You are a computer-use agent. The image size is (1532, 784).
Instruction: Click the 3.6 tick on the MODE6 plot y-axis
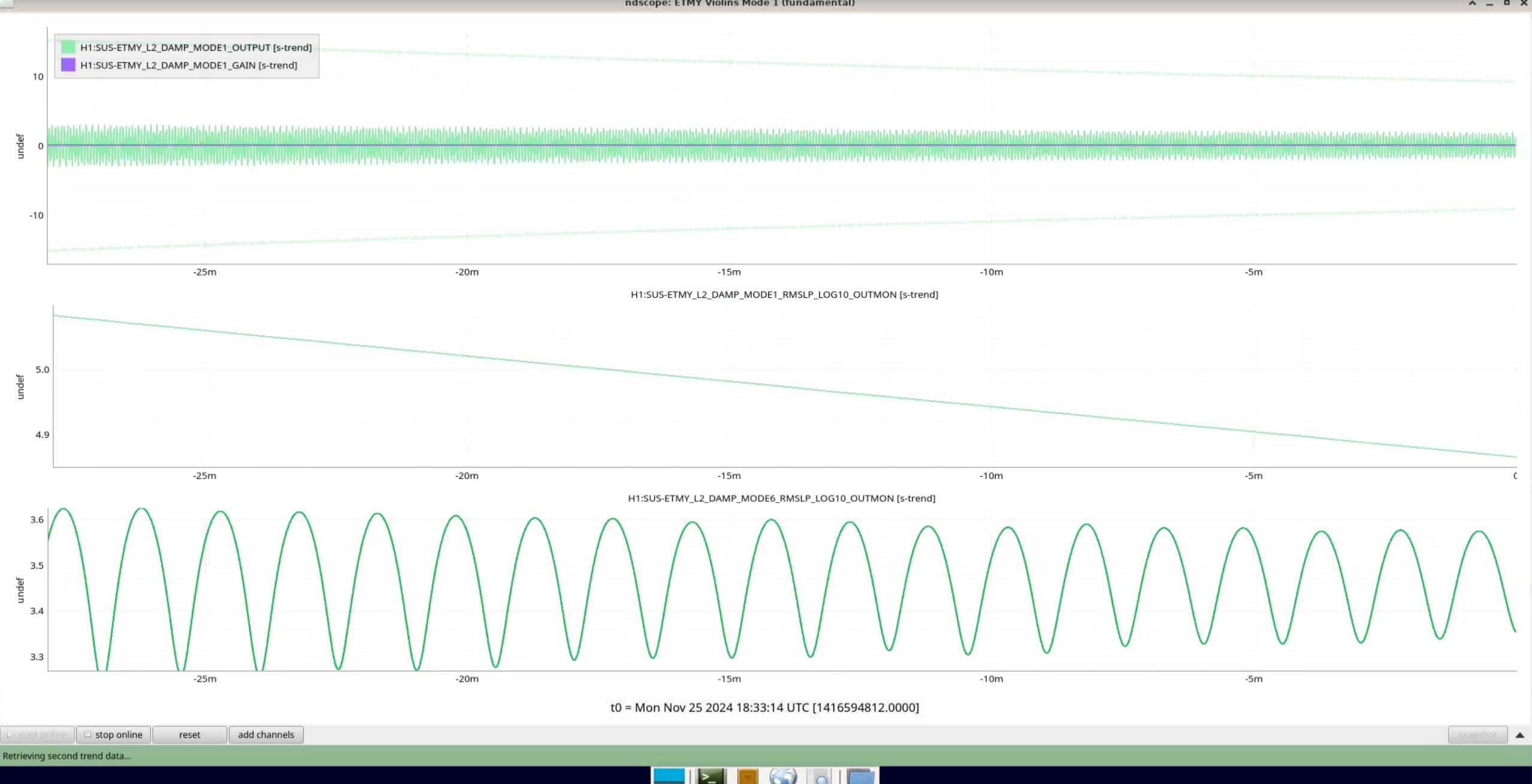click(x=37, y=519)
